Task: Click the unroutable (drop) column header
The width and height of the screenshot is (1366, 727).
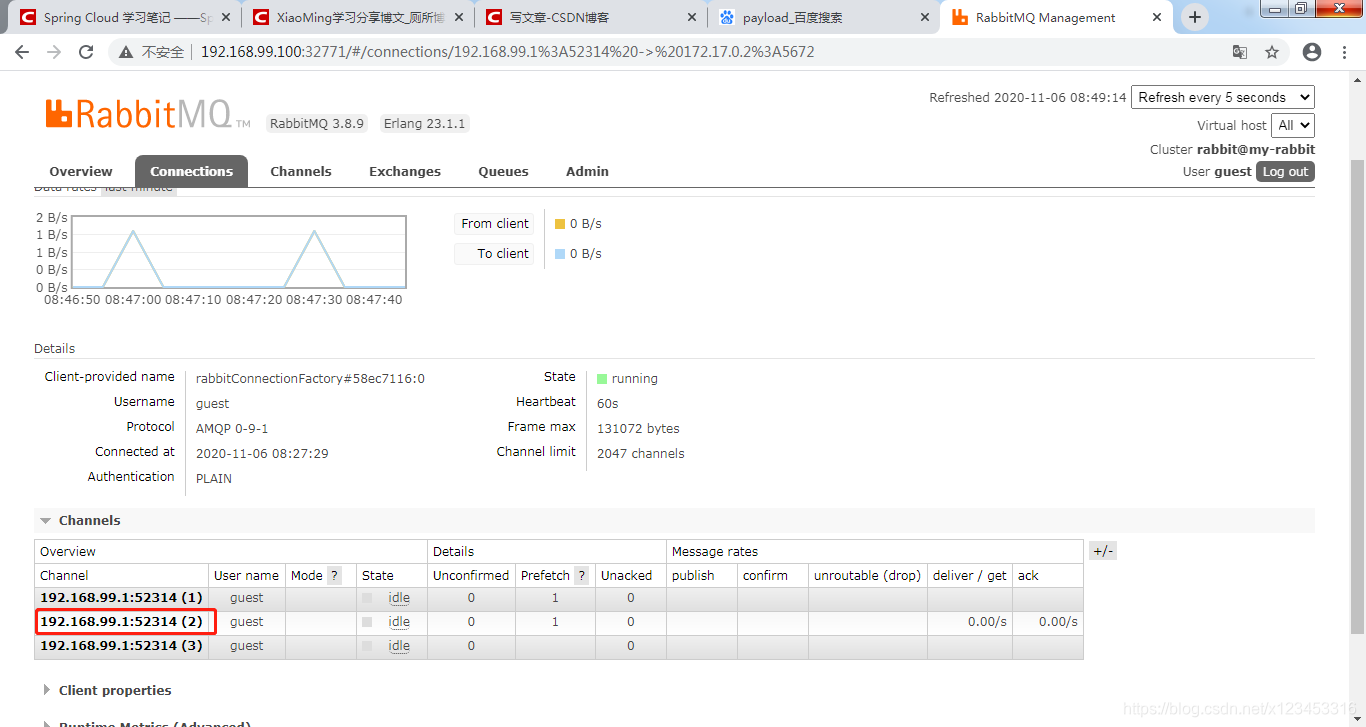Action: (x=867, y=576)
